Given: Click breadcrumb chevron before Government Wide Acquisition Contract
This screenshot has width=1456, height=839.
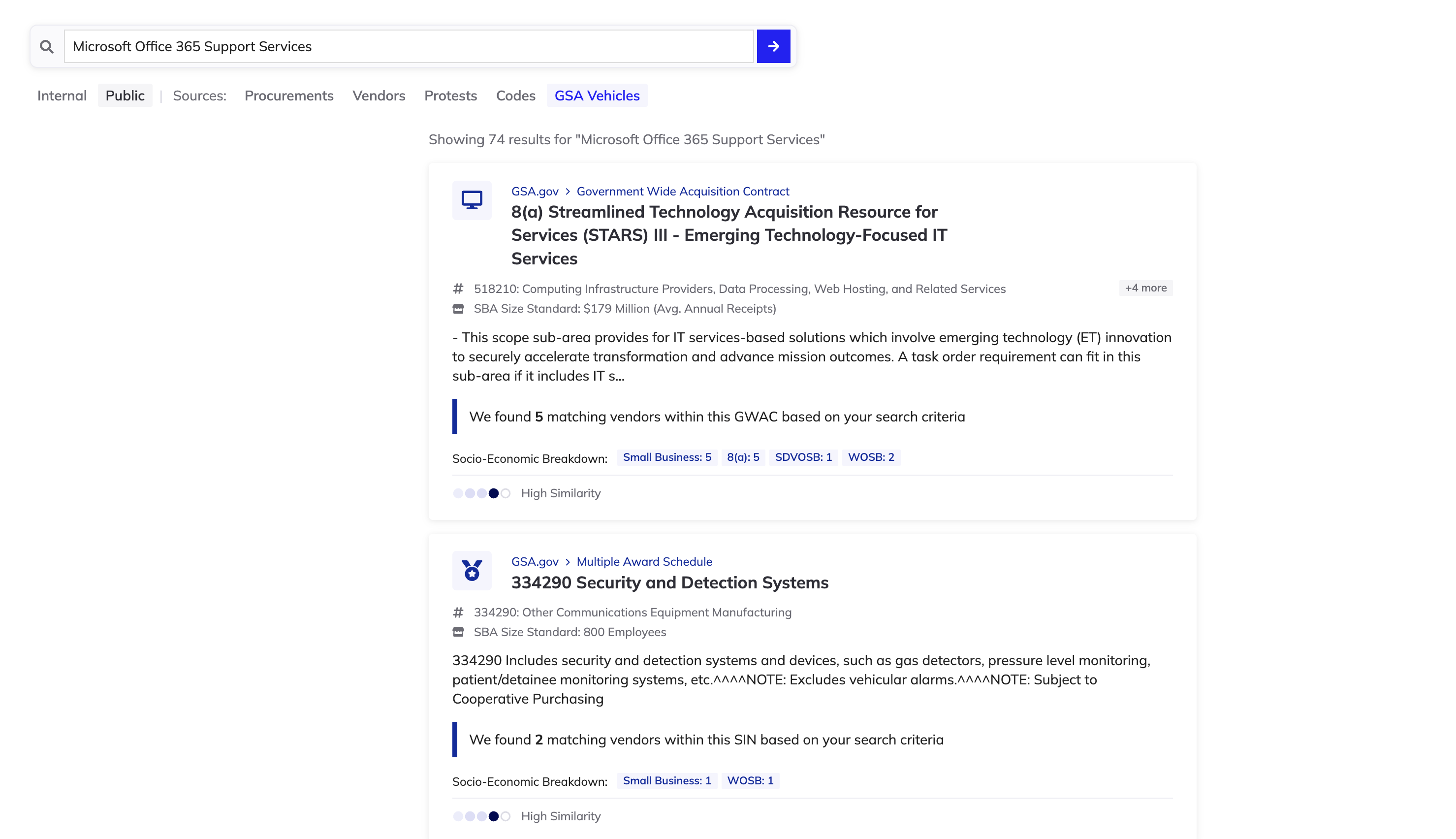Looking at the screenshot, I should [568, 192].
